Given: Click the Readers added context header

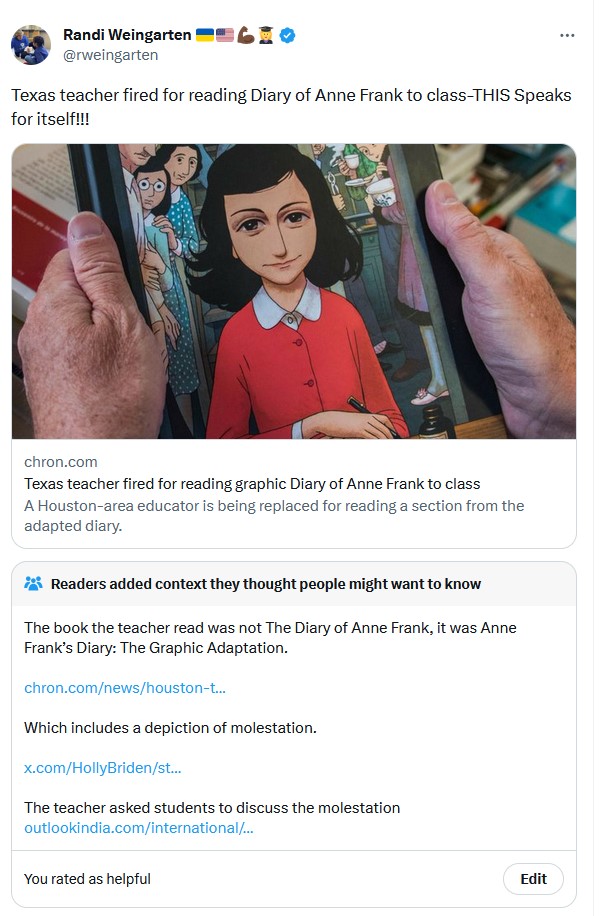Looking at the screenshot, I should tap(266, 584).
